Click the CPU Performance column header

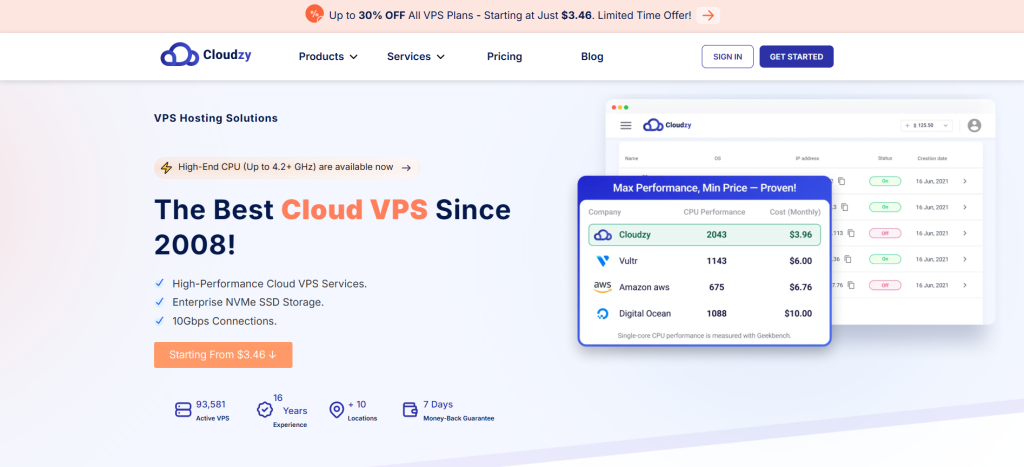pos(714,212)
